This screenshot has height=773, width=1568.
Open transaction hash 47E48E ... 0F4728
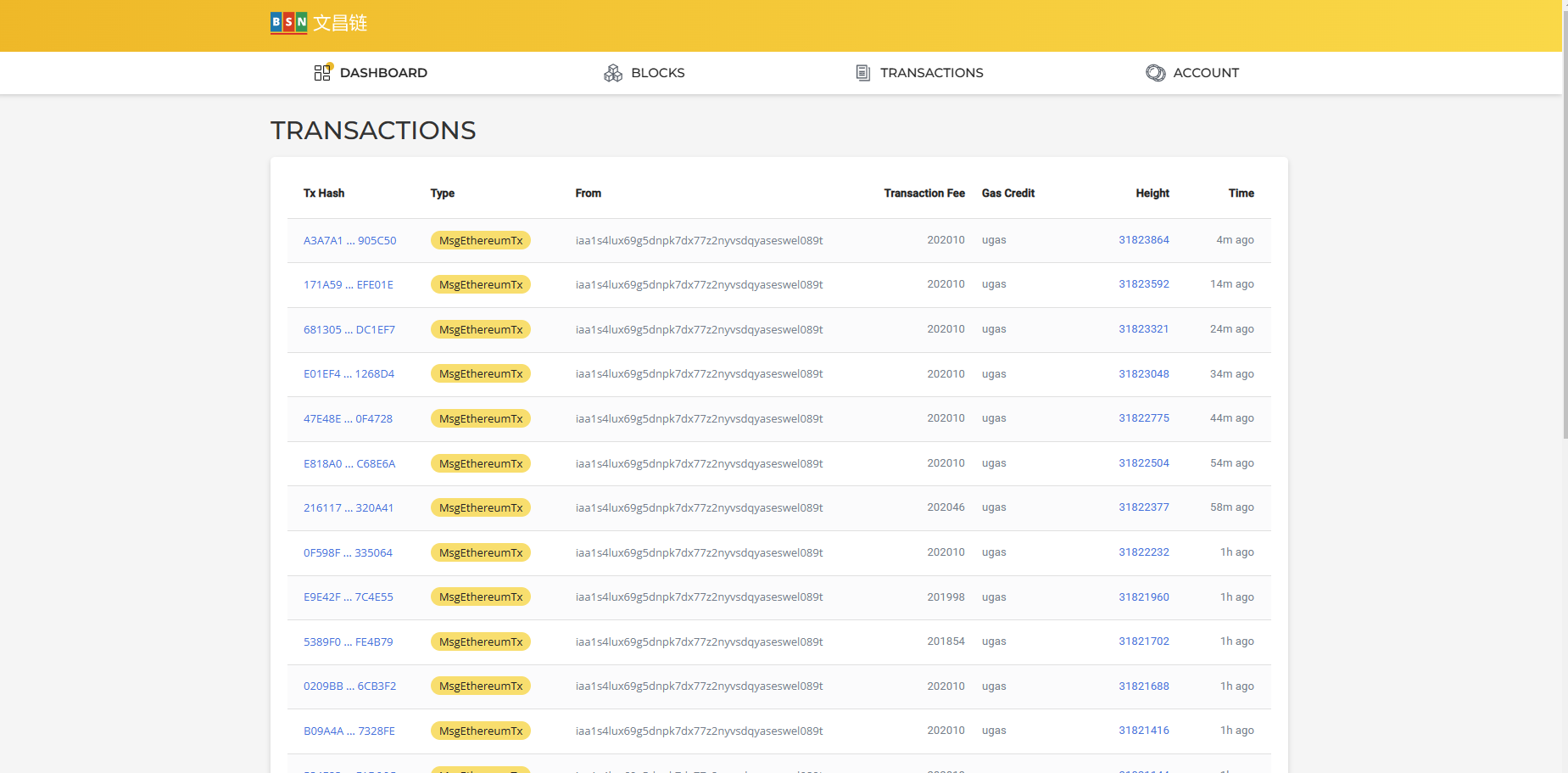tap(348, 418)
